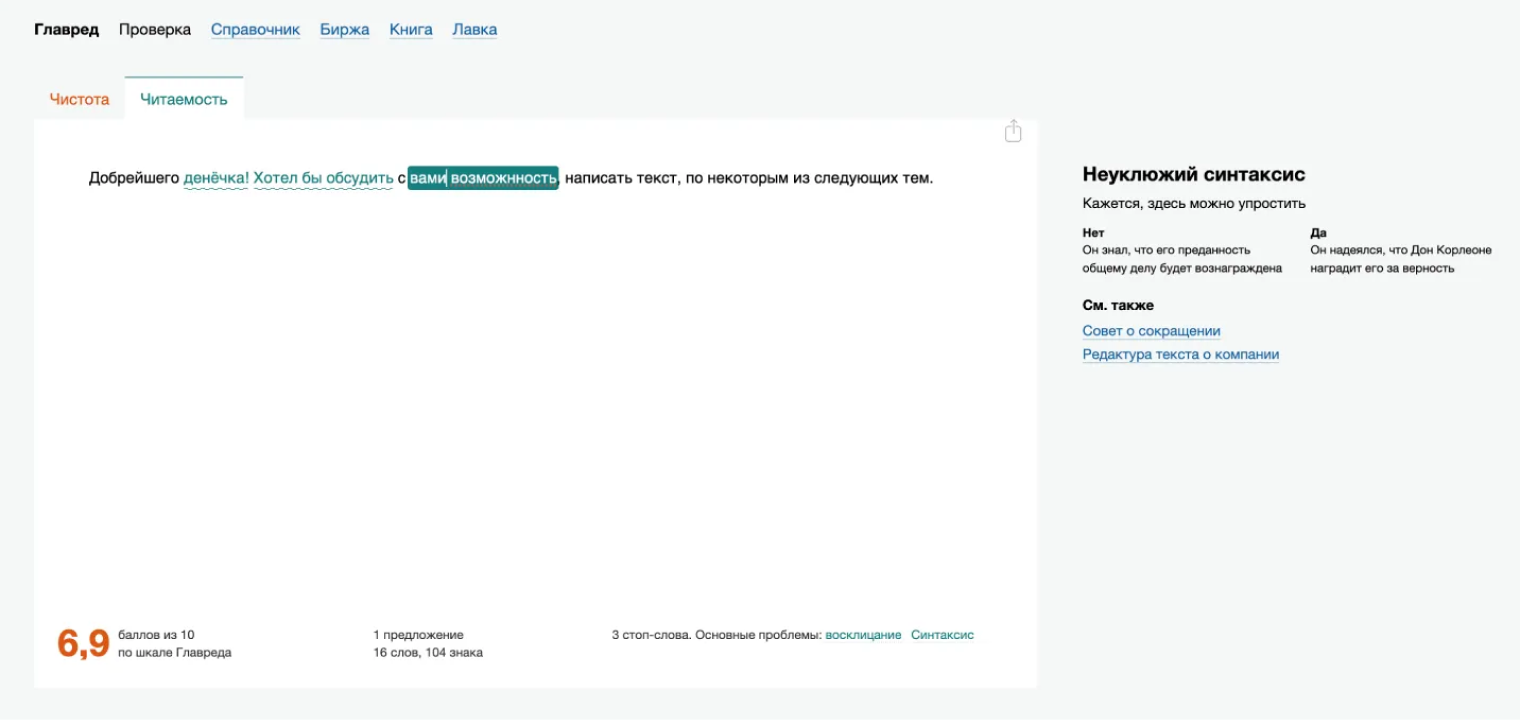
Task: Click the Неуклюжий синтаксис heading
Action: pos(1194,174)
